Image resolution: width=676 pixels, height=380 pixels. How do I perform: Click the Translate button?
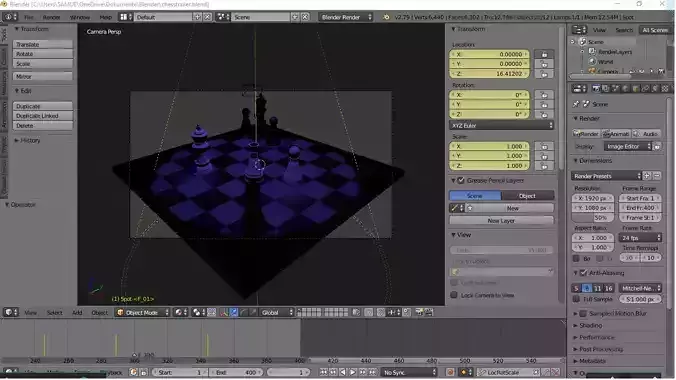point(43,44)
